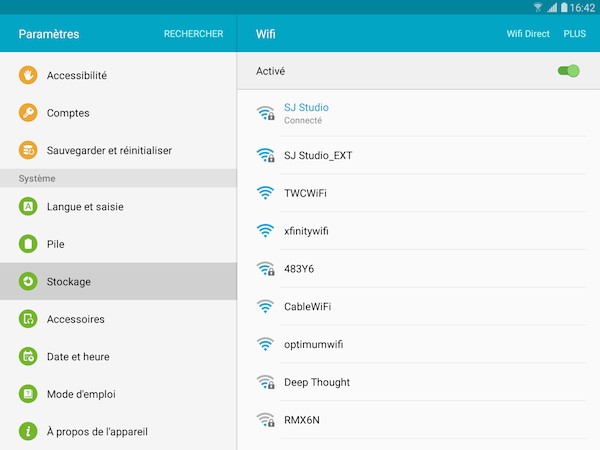The width and height of the screenshot is (600, 450).
Task: Open Wifi Direct
Action: [528, 34]
